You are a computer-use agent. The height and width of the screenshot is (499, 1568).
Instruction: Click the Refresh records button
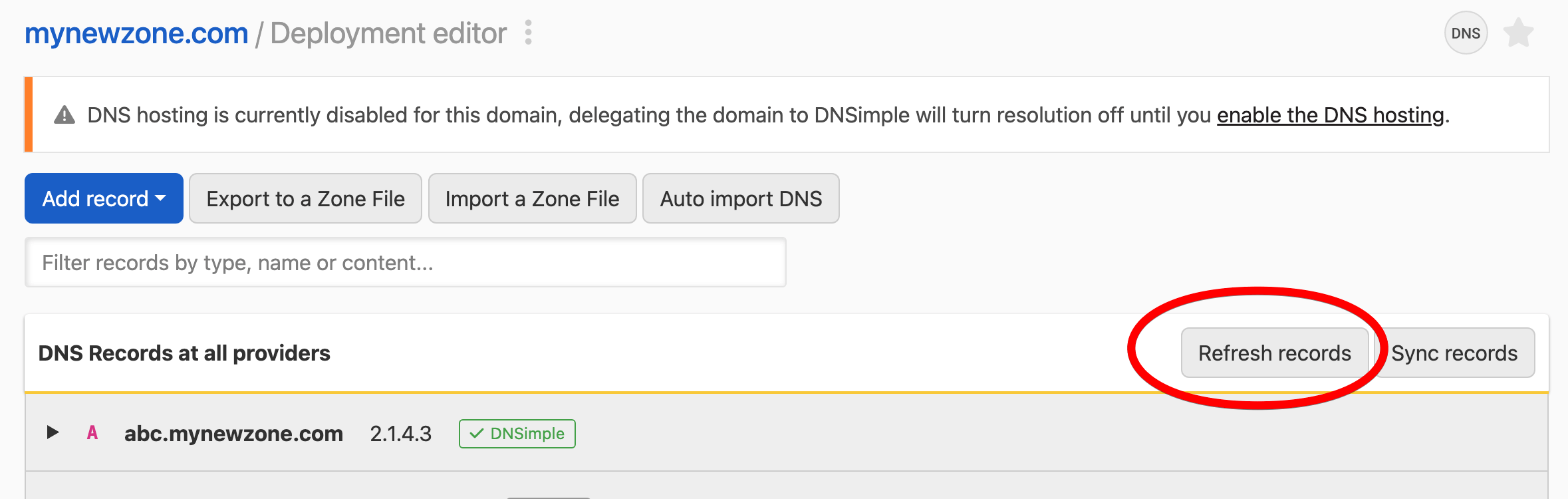1274,353
